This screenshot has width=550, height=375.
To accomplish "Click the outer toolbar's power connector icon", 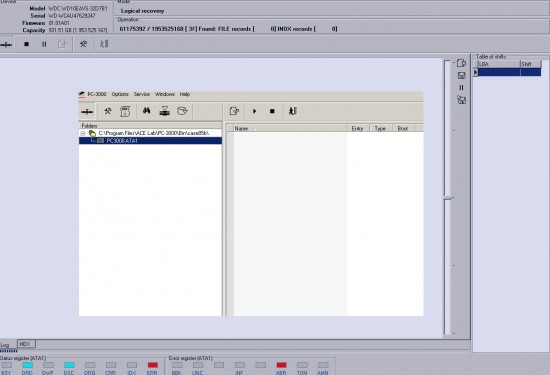I will [x=6, y=45].
